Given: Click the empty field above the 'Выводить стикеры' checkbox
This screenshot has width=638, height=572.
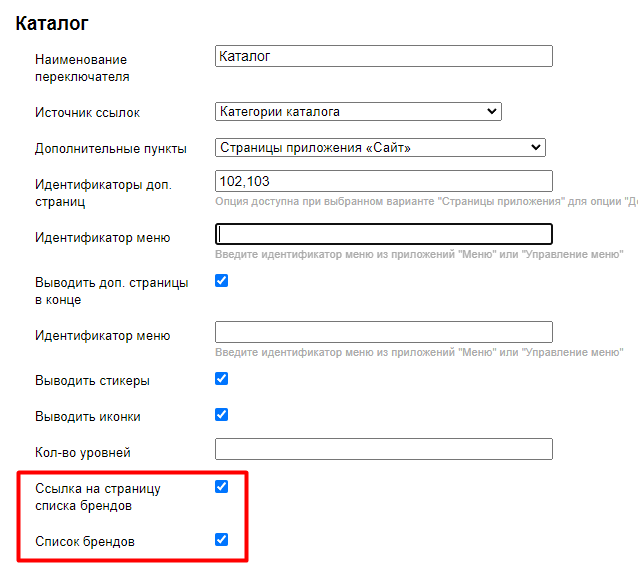Looking at the screenshot, I should [384, 332].
